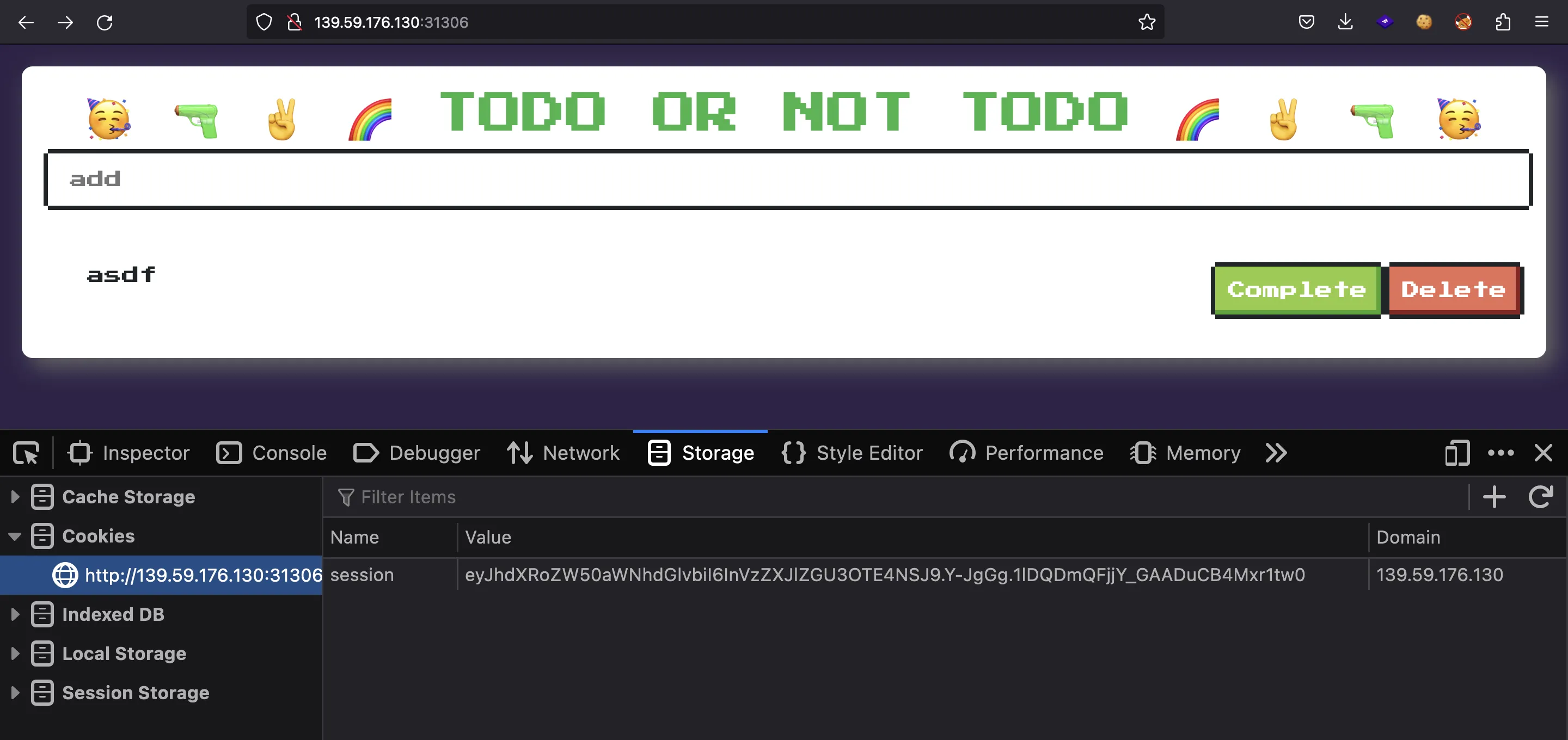
Task: Select the Memory panel icon
Action: pos(1143,453)
